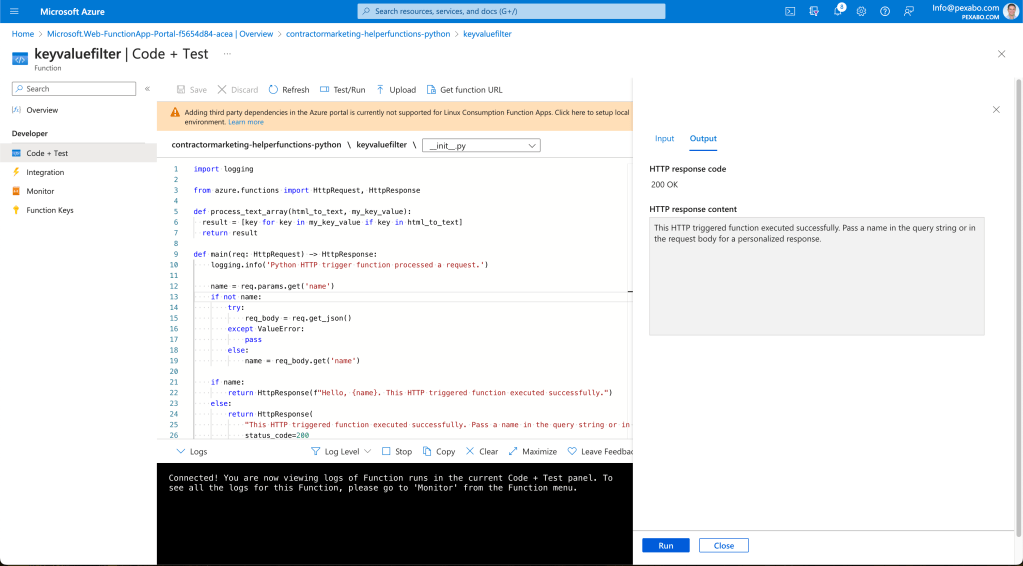The image size is (1023, 566).
Task: Copy the log output
Action: [438, 451]
